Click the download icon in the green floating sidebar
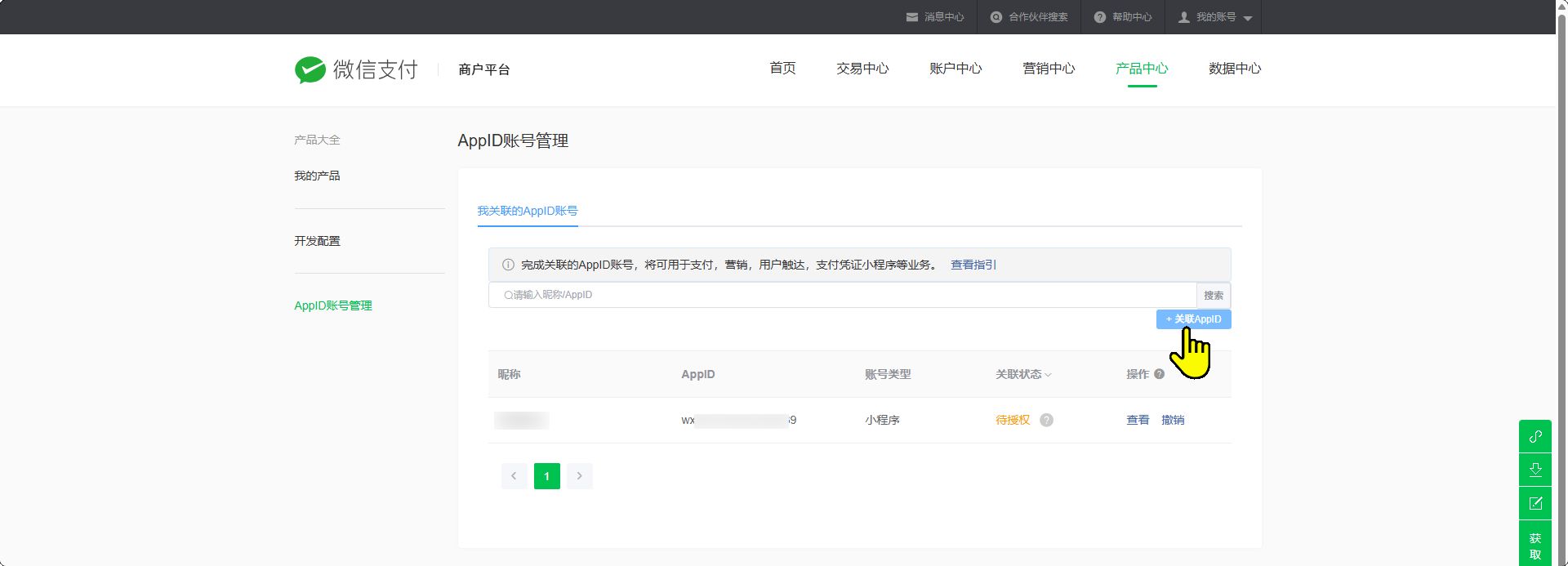1568x566 pixels. [x=1535, y=470]
